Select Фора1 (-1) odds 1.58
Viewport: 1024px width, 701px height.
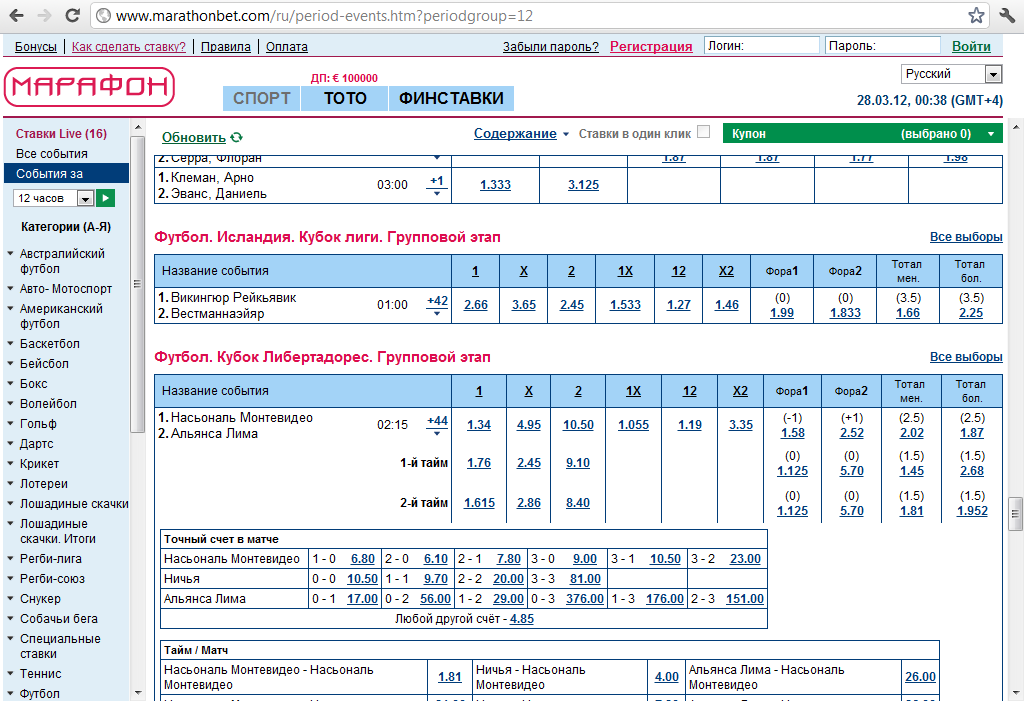[792, 433]
